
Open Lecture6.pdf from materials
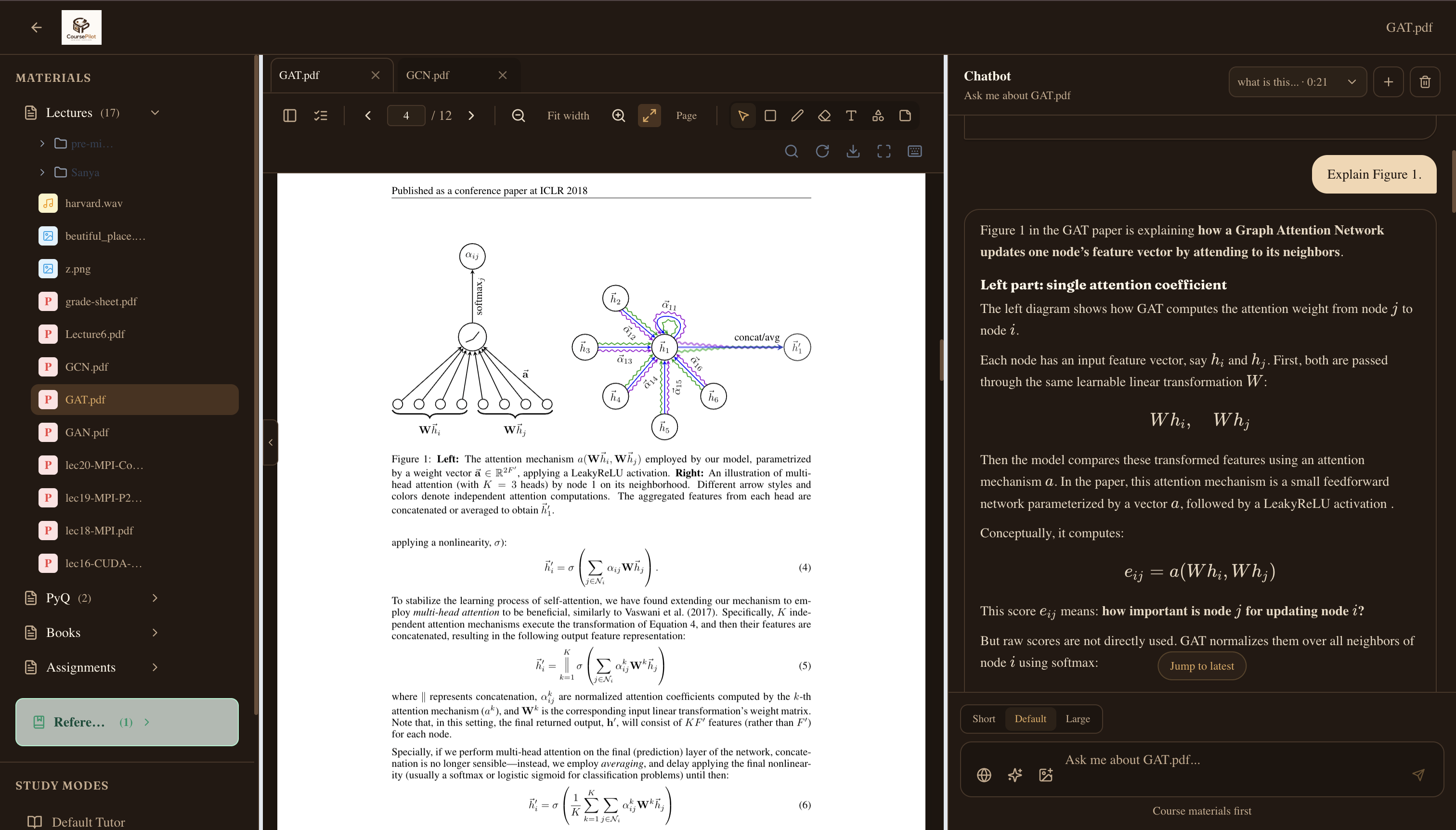134,334
